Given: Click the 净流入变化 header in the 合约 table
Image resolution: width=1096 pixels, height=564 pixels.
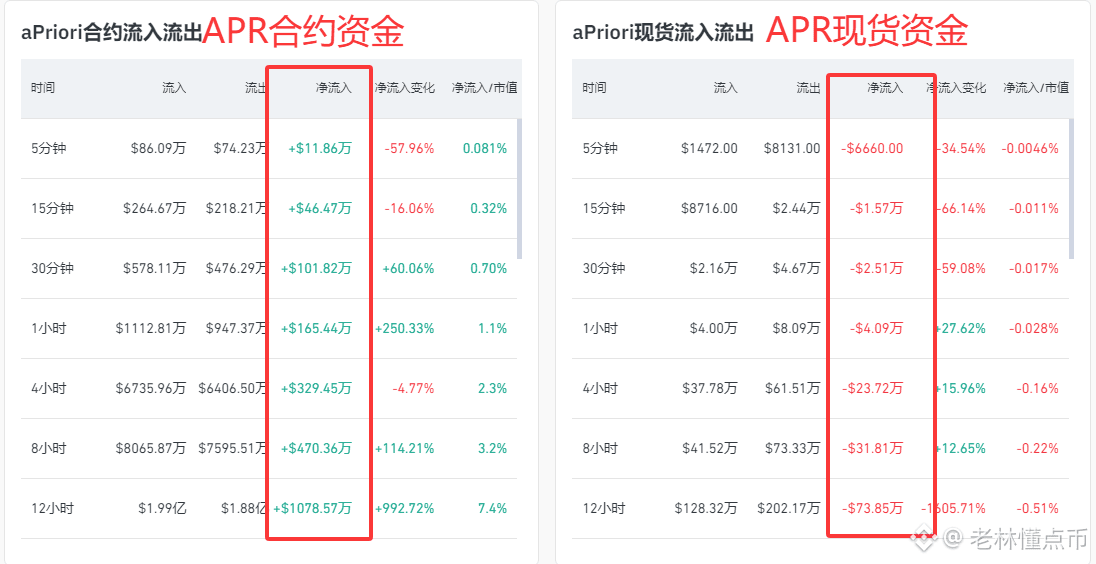Looking at the screenshot, I should click(x=405, y=88).
